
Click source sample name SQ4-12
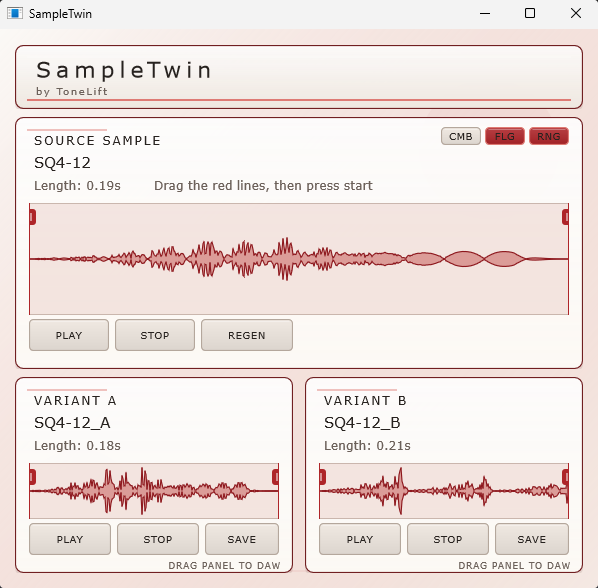[63, 163]
